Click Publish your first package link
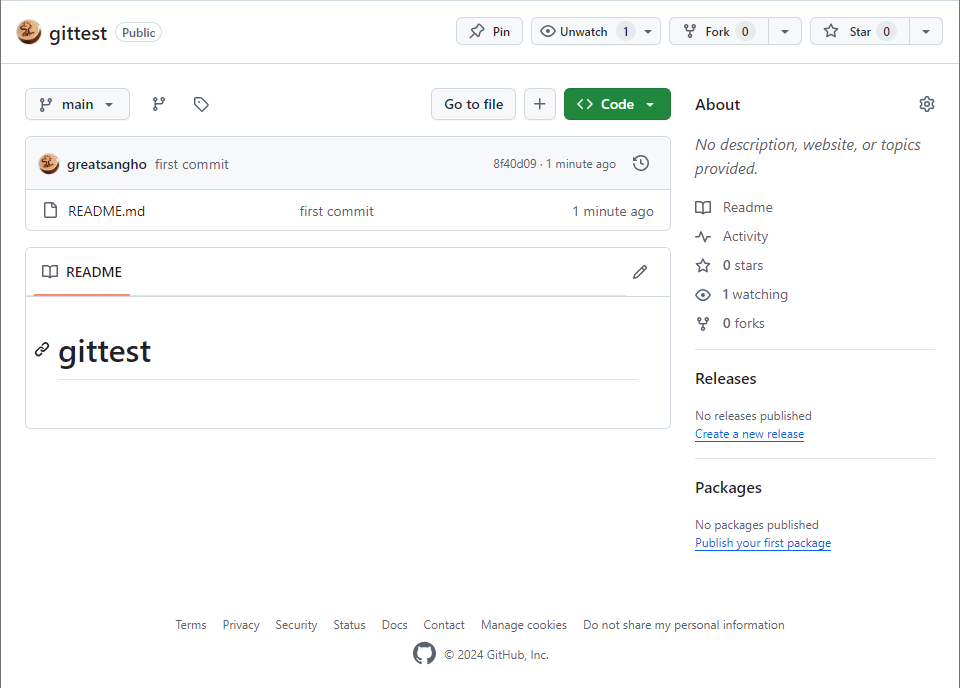The width and height of the screenshot is (960, 688). pos(763,543)
